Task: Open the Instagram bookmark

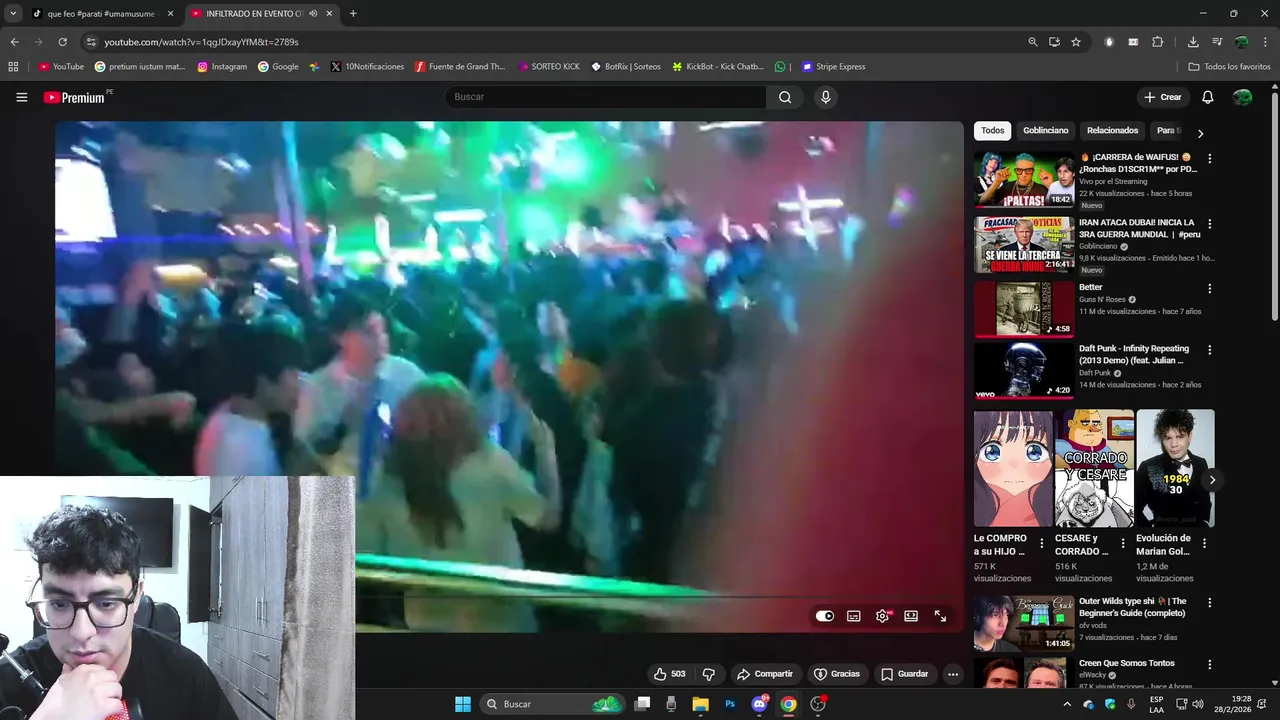Action: 222,67
